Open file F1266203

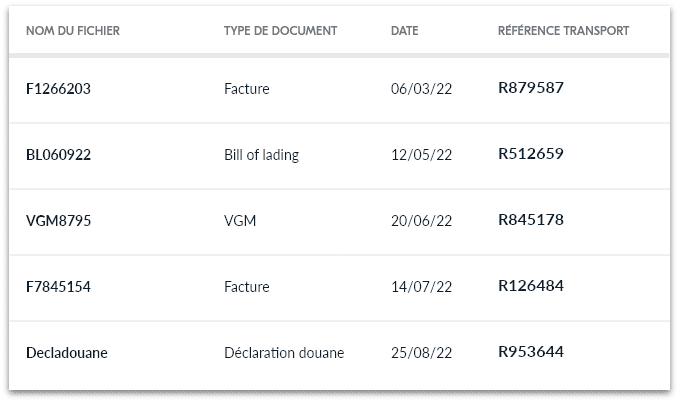(58, 89)
